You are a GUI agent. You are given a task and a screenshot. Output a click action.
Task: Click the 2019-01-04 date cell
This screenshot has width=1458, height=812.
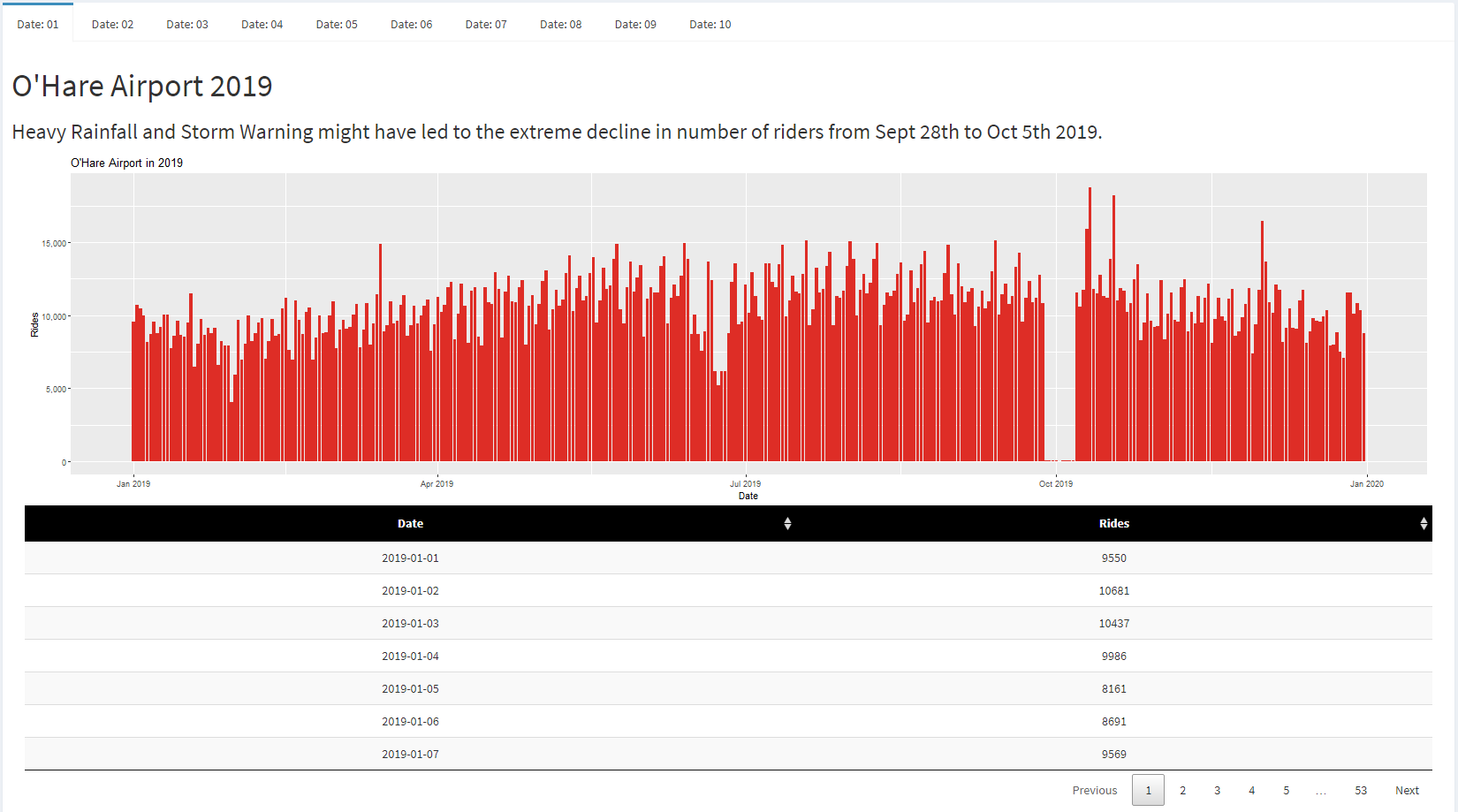pos(410,656)
